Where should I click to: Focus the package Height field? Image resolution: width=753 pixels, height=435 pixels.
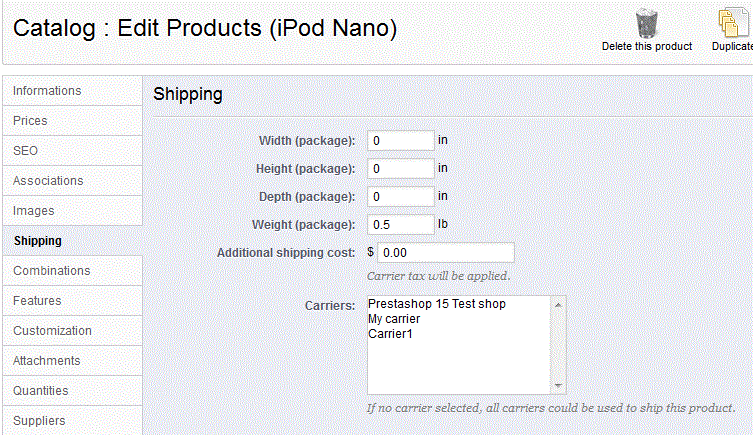(x=400, y=169)
